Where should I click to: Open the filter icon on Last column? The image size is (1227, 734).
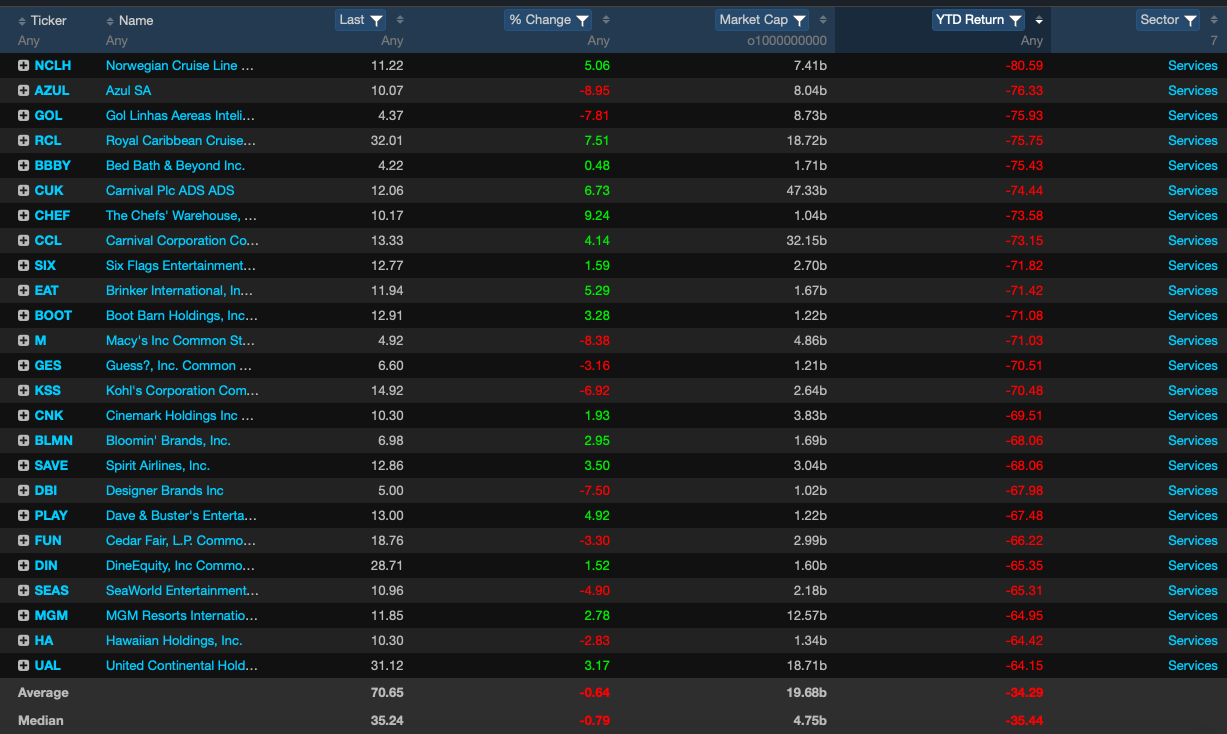pyautogui.click(x=376, y=20)
